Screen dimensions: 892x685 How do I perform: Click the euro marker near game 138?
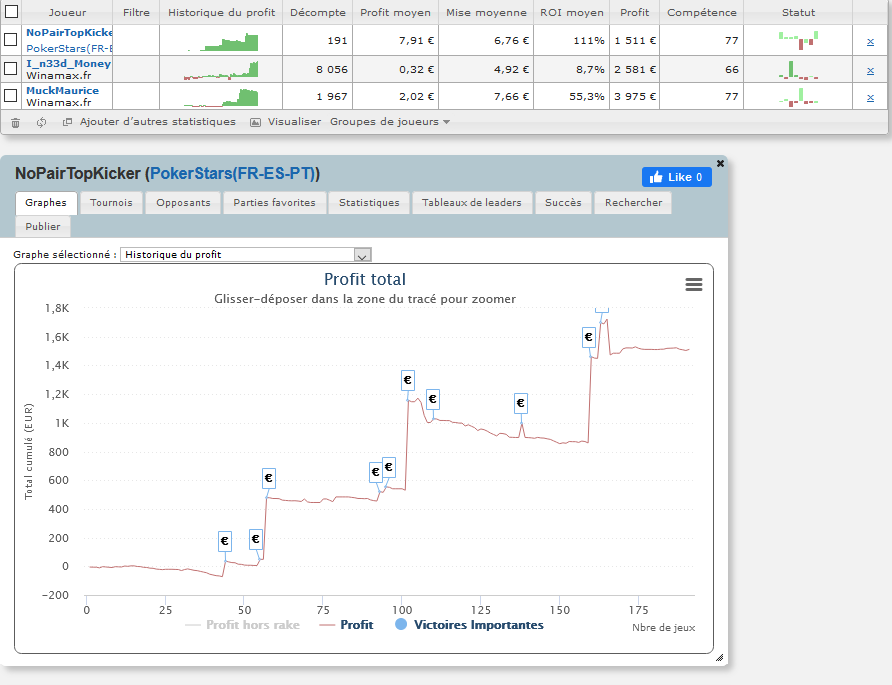tap(521, 403)
